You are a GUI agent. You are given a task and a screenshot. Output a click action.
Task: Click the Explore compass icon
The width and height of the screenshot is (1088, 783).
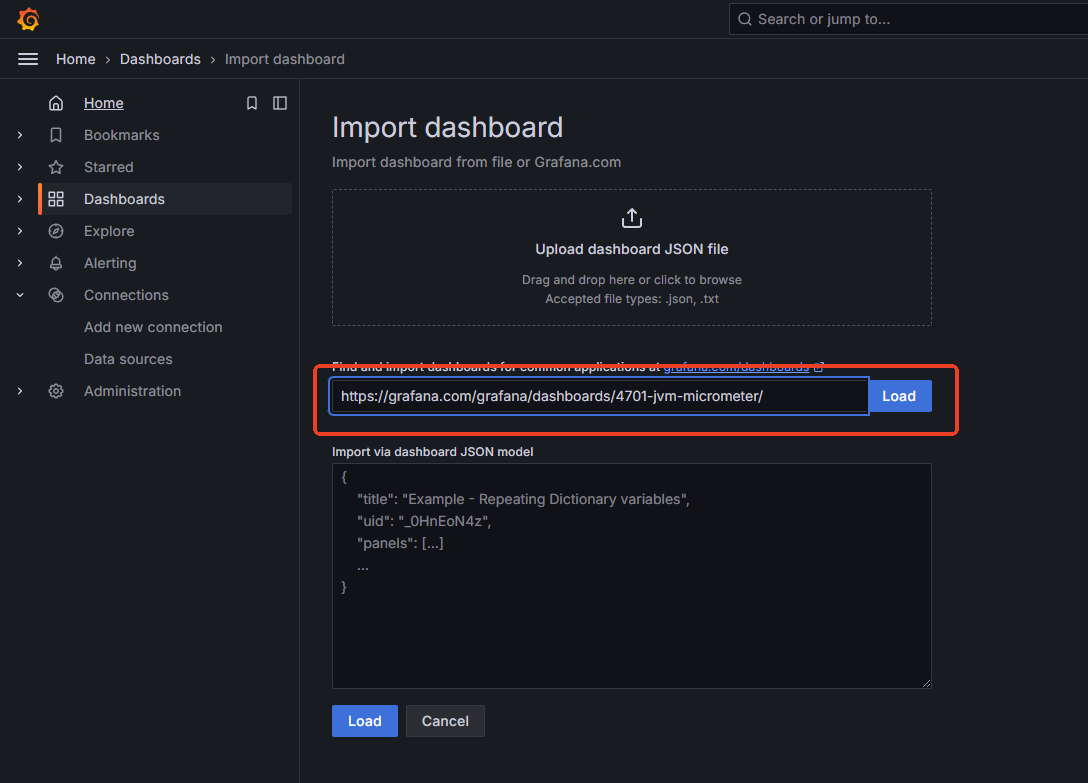click(56, 231)
